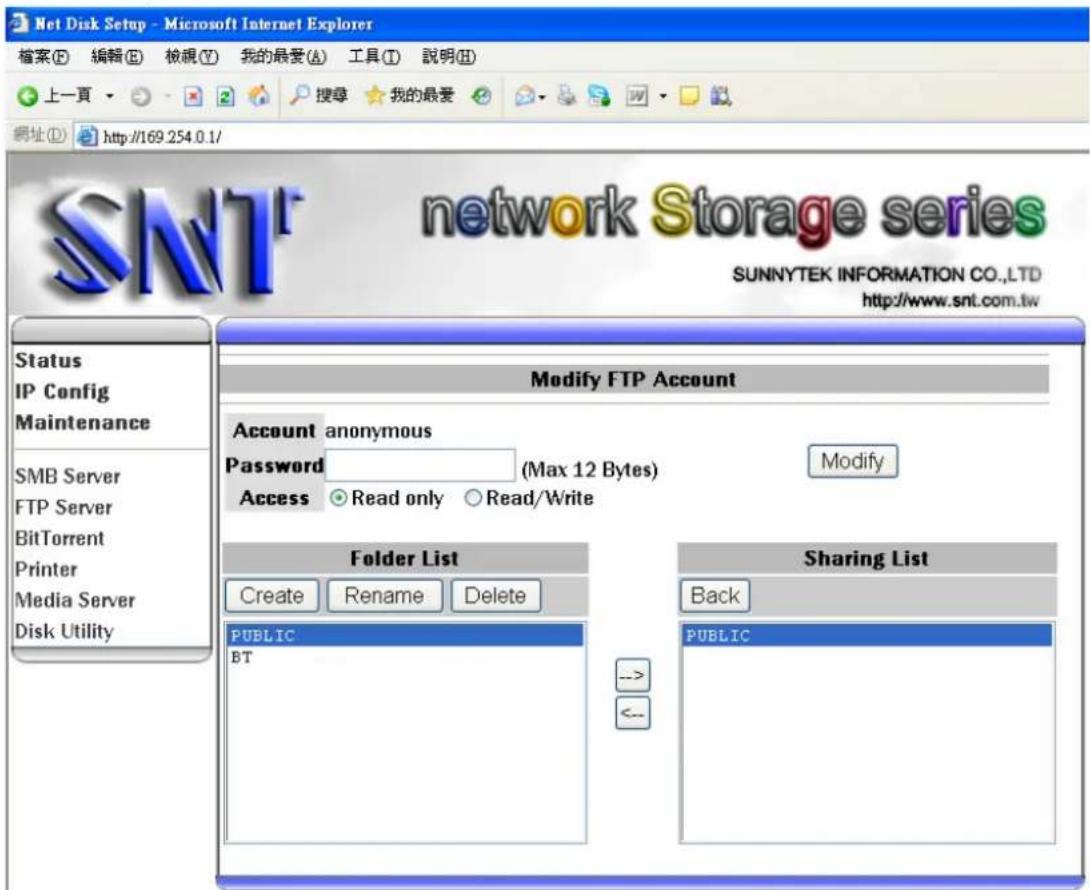The image size is (1090, 890).
Task: Click the --> add to sharing button
Action: tap(633, 675)
